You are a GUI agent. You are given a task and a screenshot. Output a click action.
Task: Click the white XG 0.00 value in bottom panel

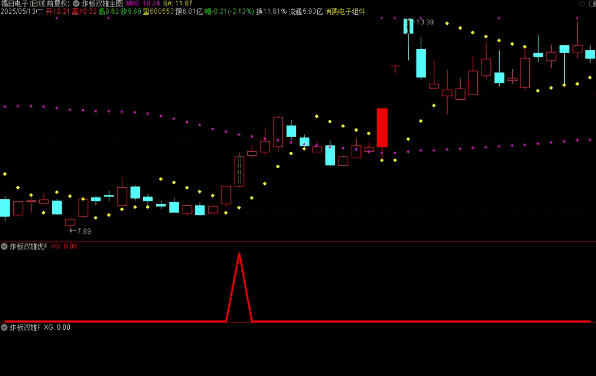point(57,327)
